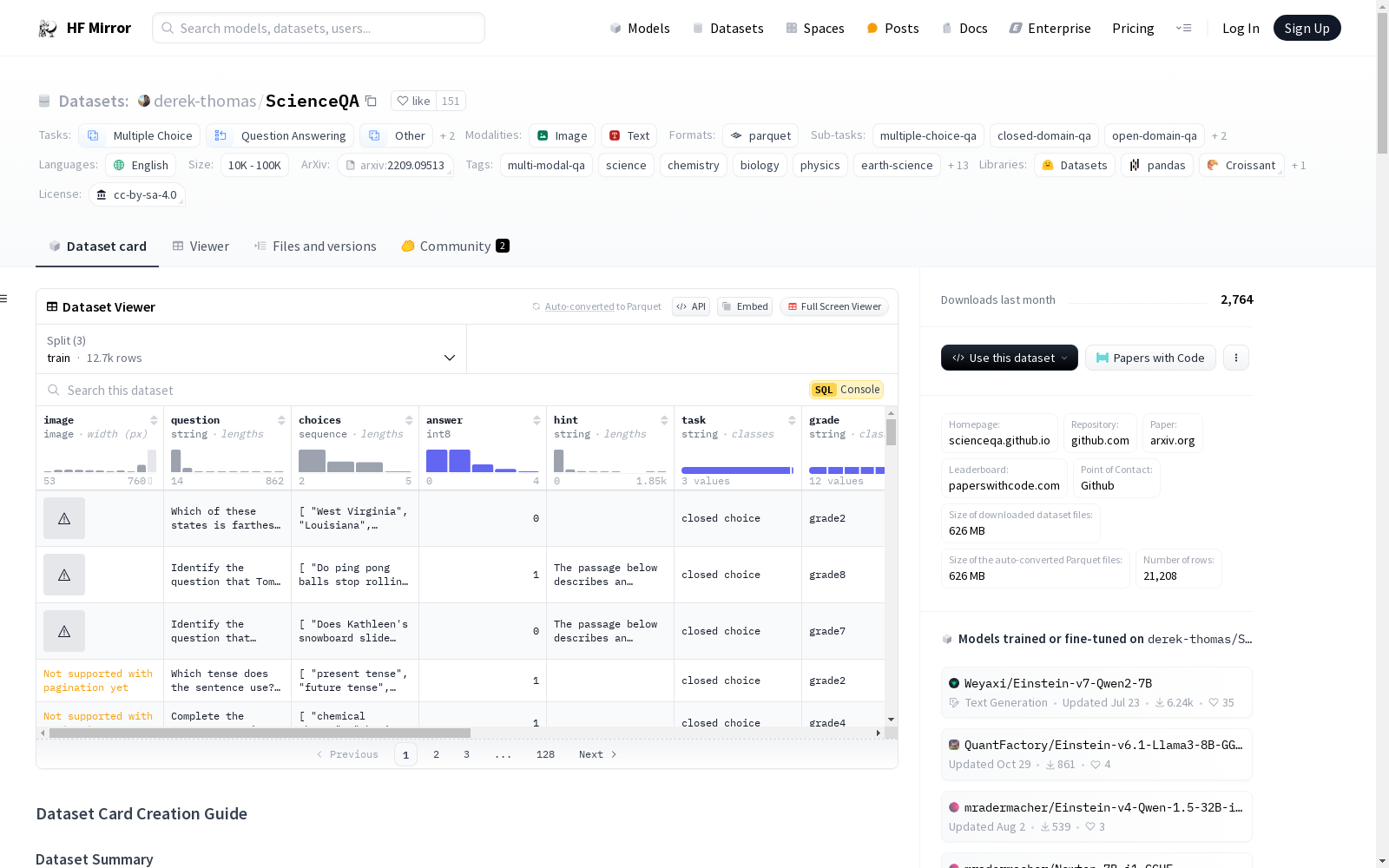Like the ScienceQA dataset
This screenshot has height=868, width=1389.
[413, 101]
